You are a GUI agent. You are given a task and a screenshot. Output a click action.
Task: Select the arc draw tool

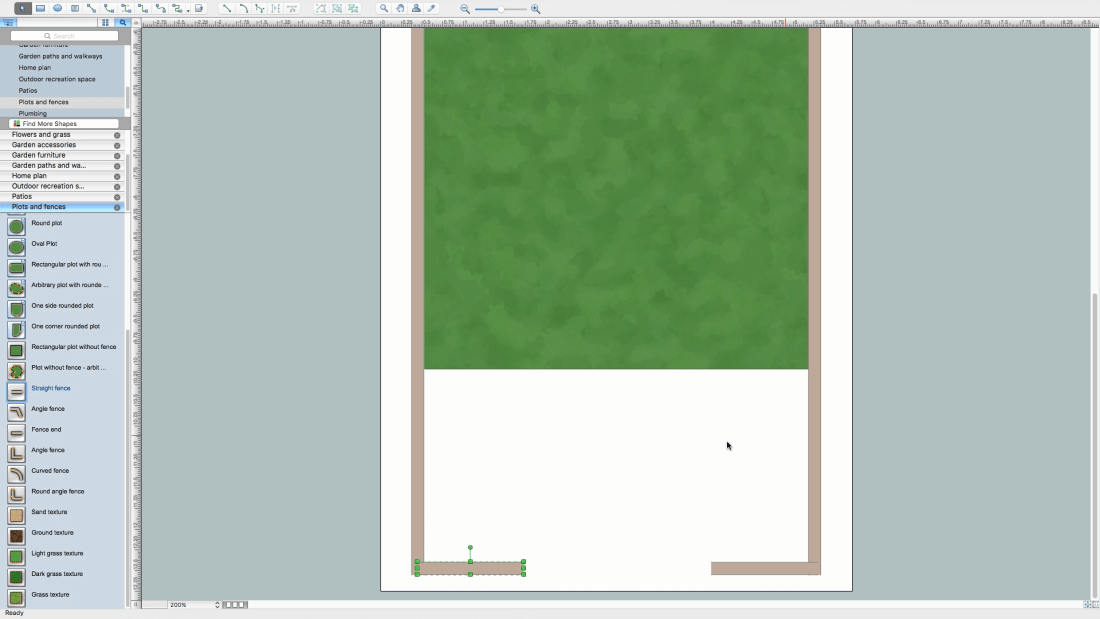243,8
